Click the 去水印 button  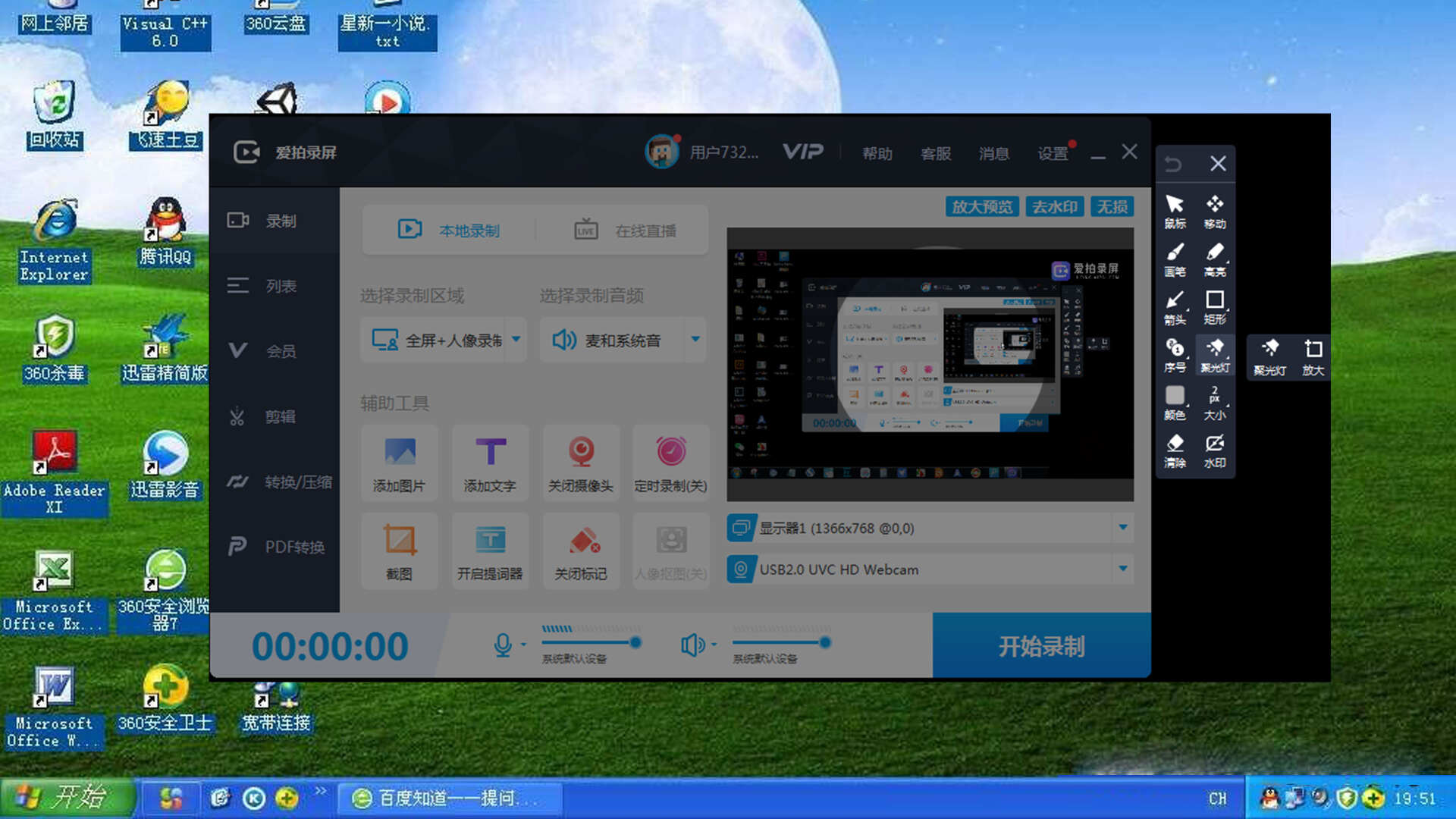pos(1055,207)
